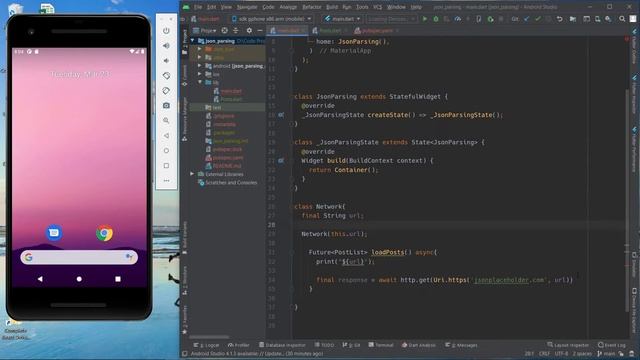Open Messages app on emulator home screen

(54, 233)
